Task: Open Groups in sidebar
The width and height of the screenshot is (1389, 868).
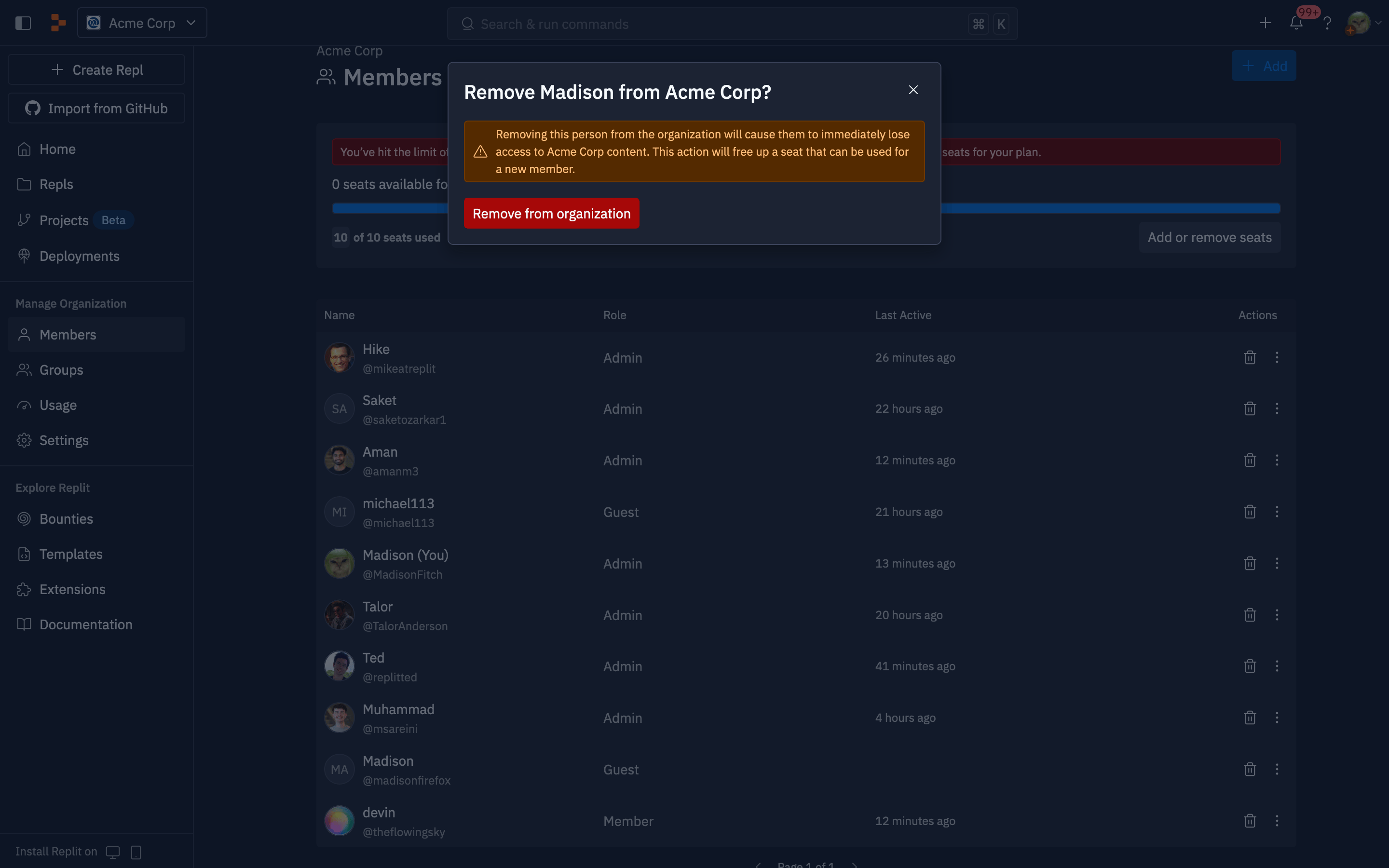Action: click(96, 370)
